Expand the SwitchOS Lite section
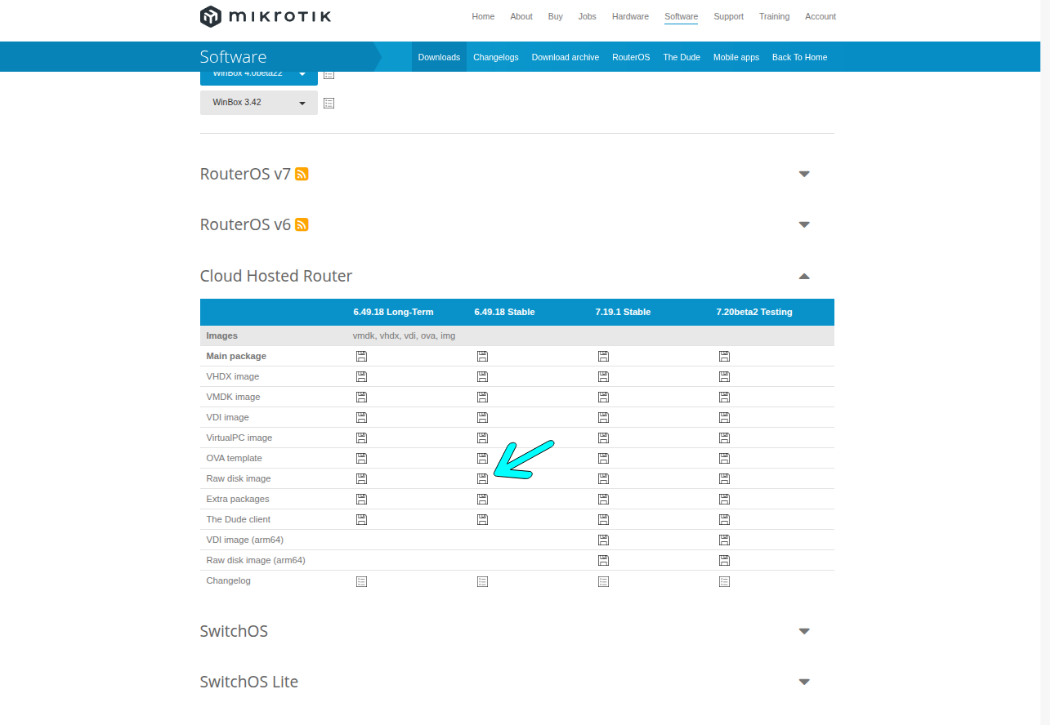The width and height of the screenshot is (1050, 725). (x=804, y=682)
